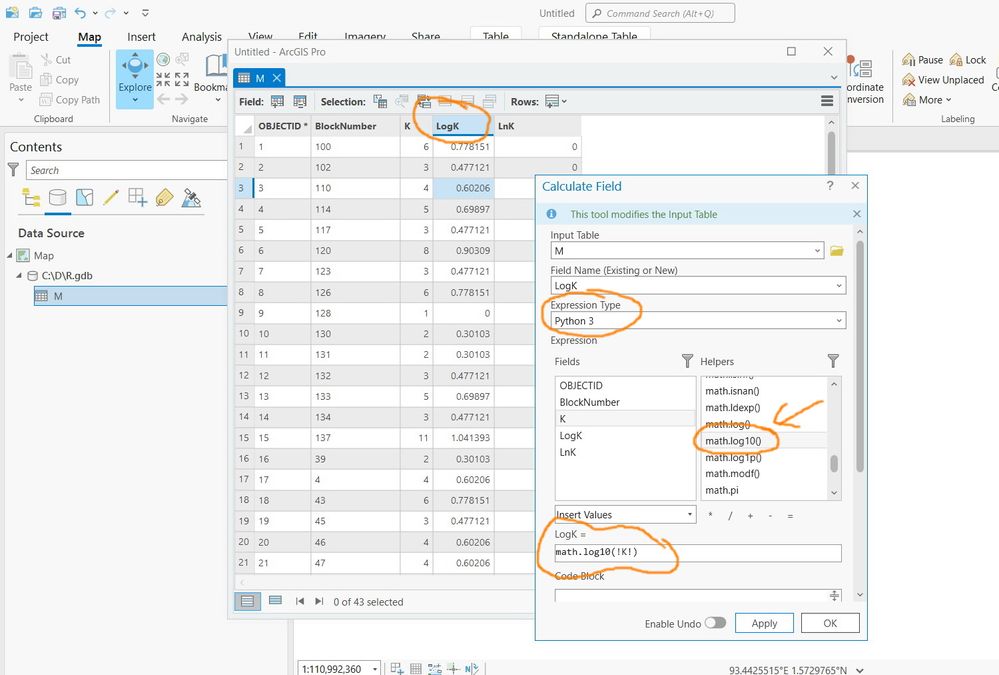
Task: Toggle the Enable Undo switch
Action: click(x=715, y=623)
